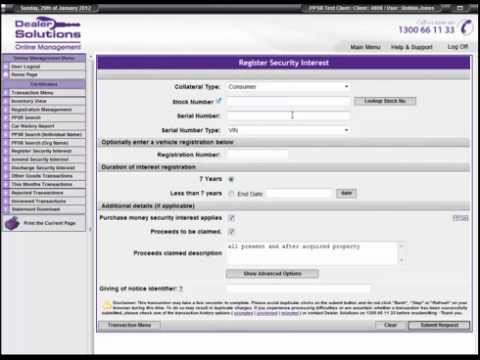Click the Submit Request button
Viewport: 480px width, 360px height.
439,325
